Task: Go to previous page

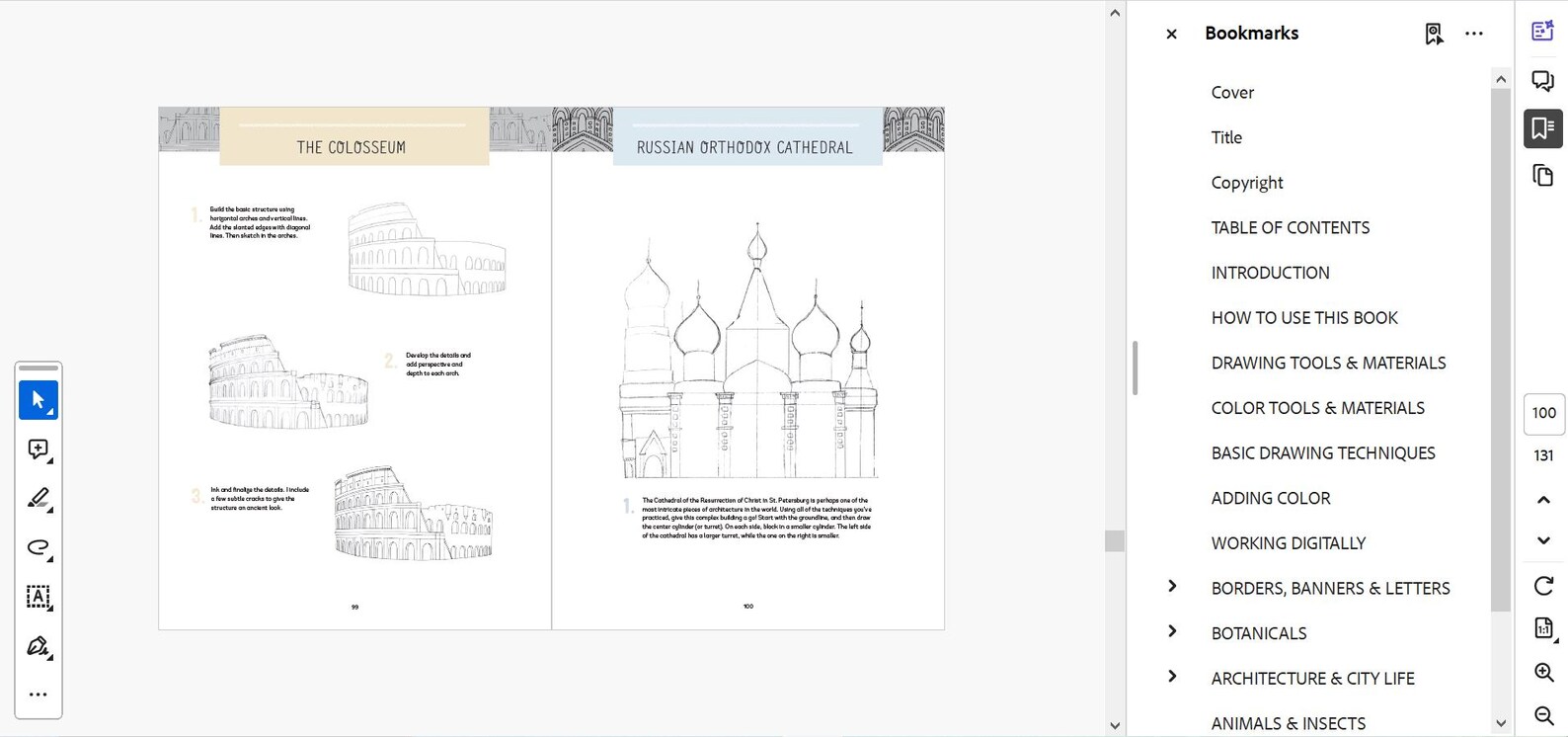Action: tap(1544, 500)
